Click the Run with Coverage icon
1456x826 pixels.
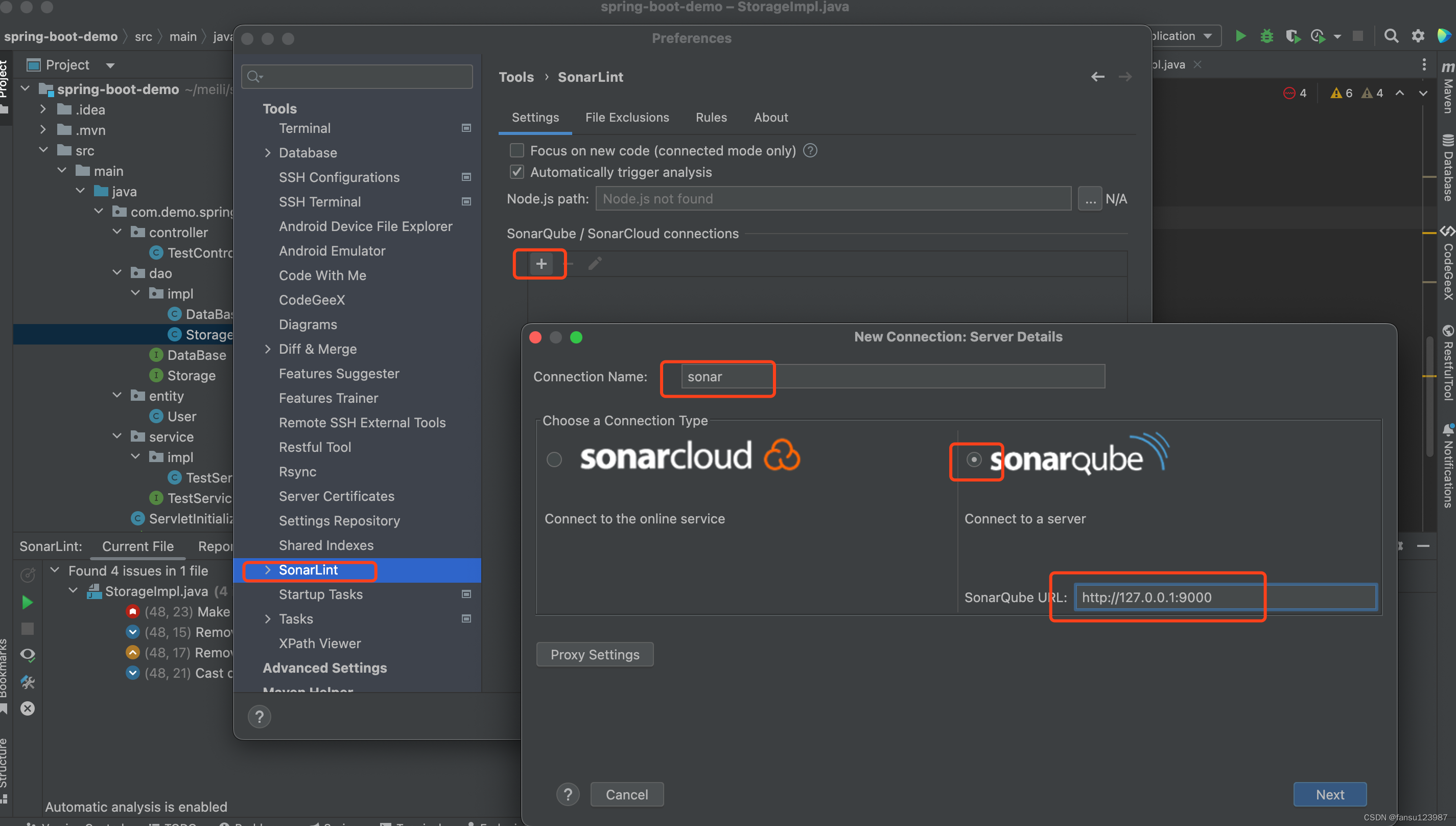coord(1293,36)
